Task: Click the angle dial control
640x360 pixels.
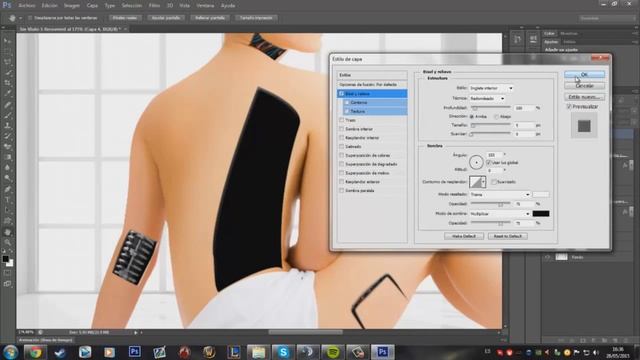Action: (x=476, y=162)
